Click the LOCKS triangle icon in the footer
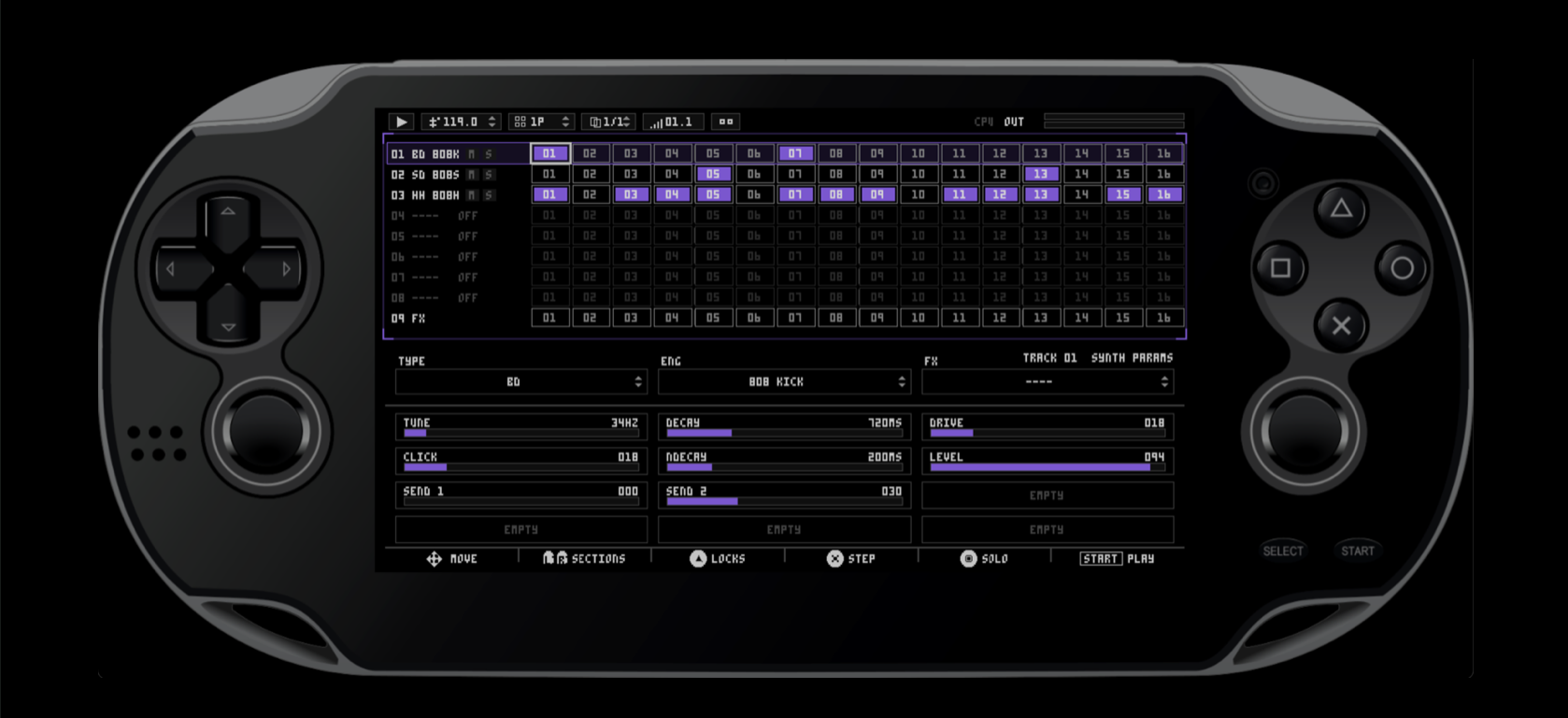The image size is (1568, 718). pyautogui.click(x=698, y=558)
